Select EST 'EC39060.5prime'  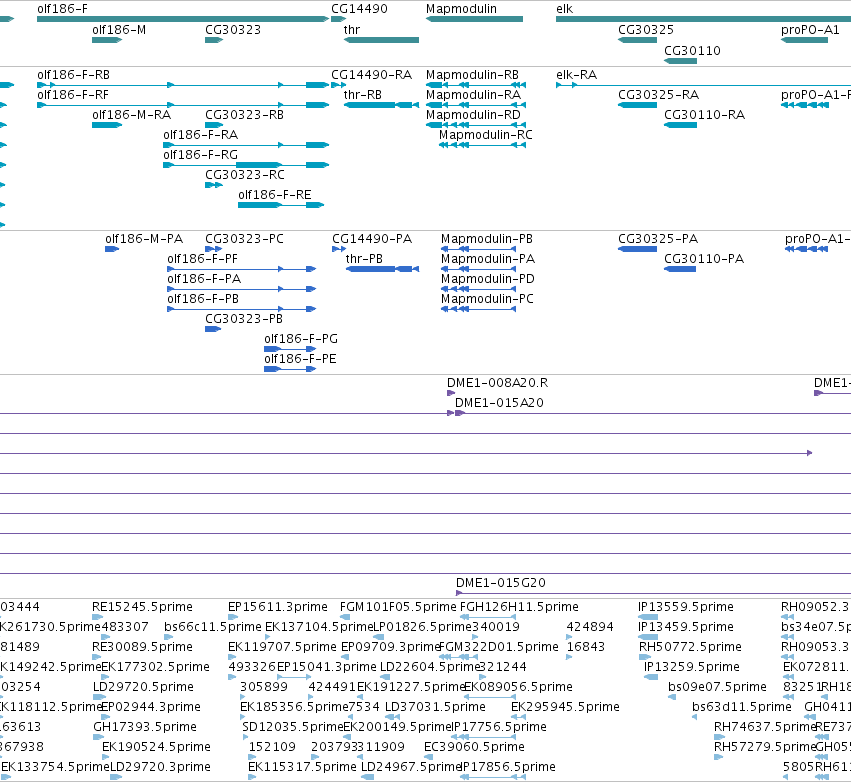tap(474, 748)
